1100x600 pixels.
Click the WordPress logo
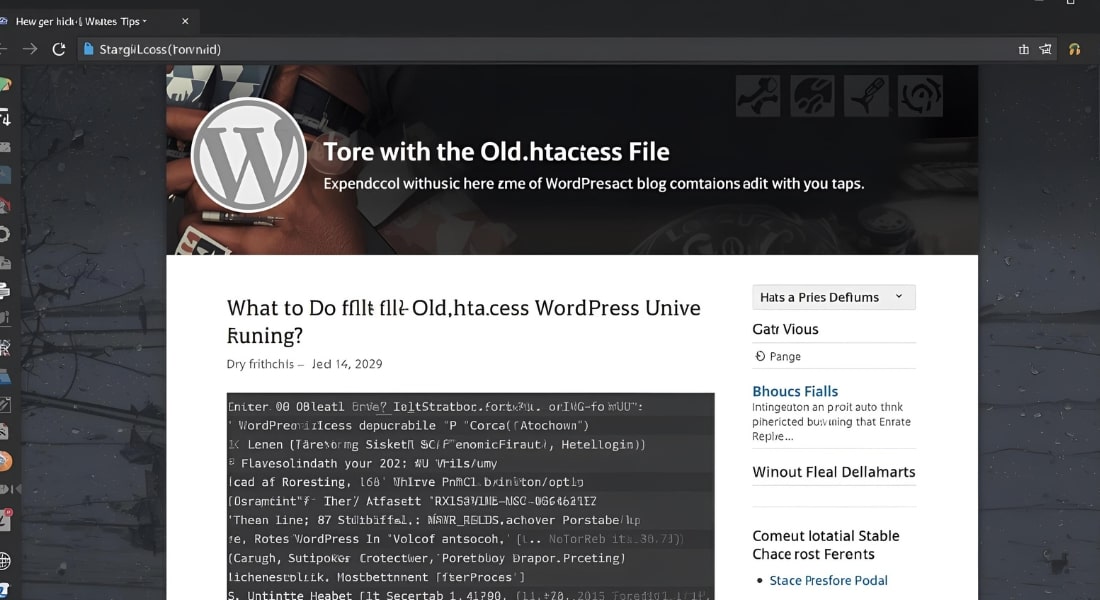(248, 155)
